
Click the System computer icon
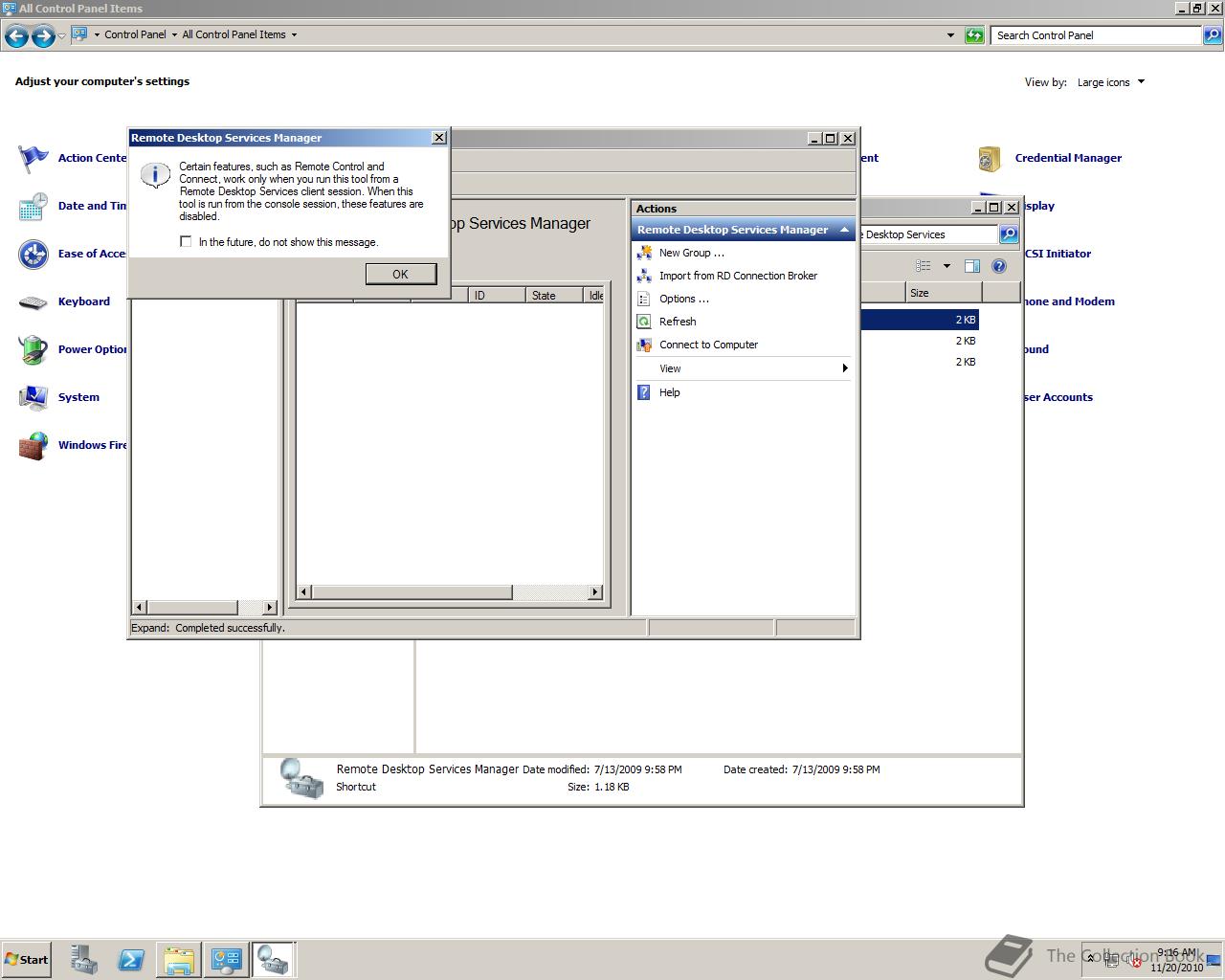click(x=33, y=397)
